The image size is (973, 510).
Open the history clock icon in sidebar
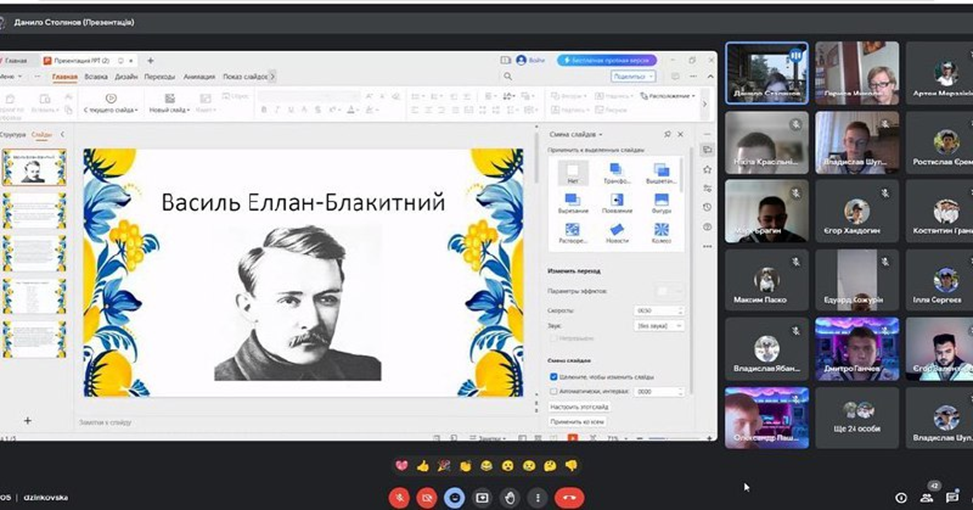coord(707,207)
